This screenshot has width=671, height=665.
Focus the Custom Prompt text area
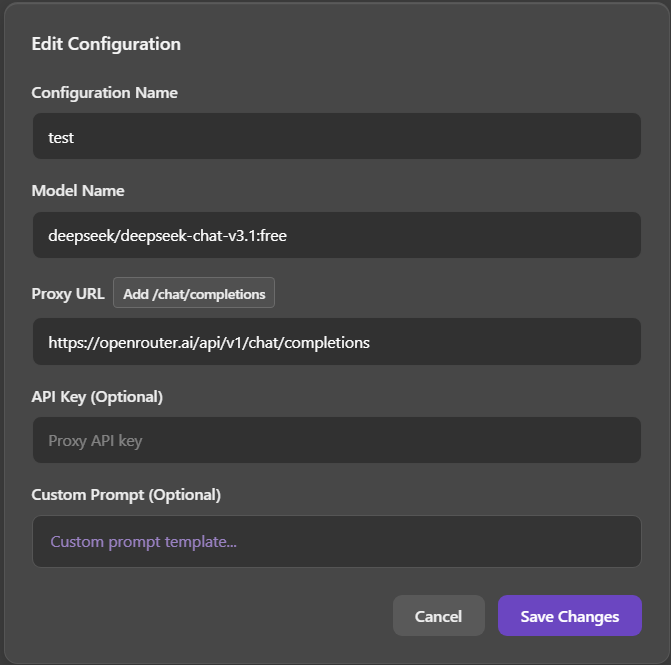click(336, 541)
